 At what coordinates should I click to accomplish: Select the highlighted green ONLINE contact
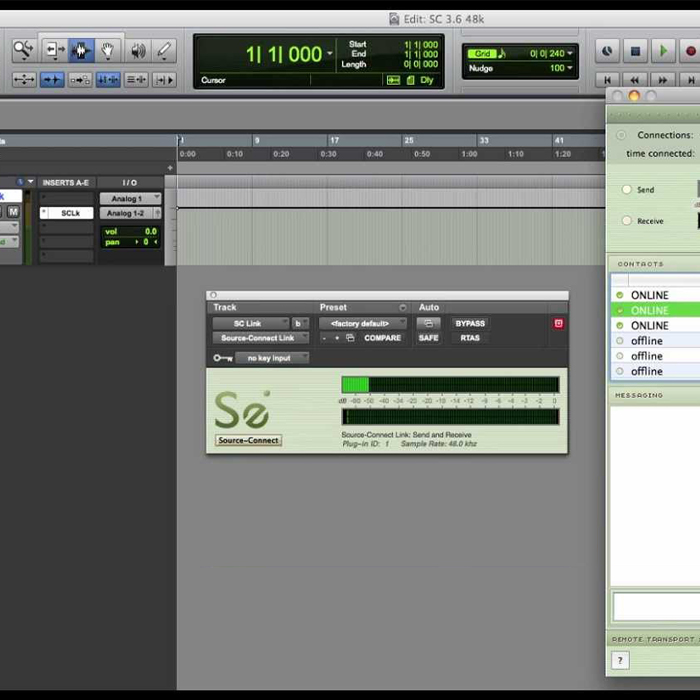[655, 310]
